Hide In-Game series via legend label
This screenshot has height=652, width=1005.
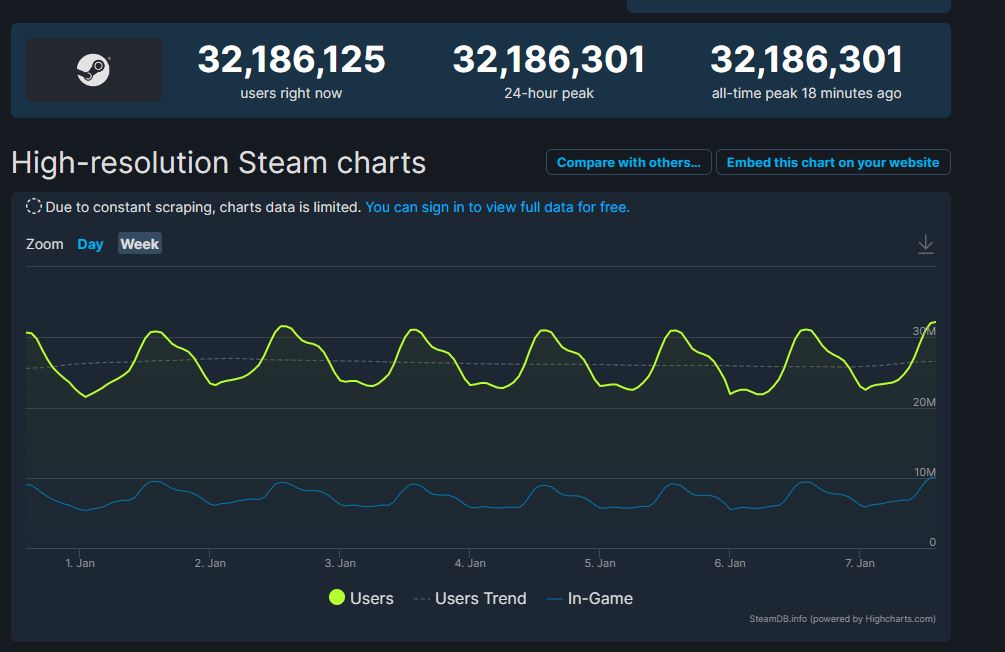600,598
